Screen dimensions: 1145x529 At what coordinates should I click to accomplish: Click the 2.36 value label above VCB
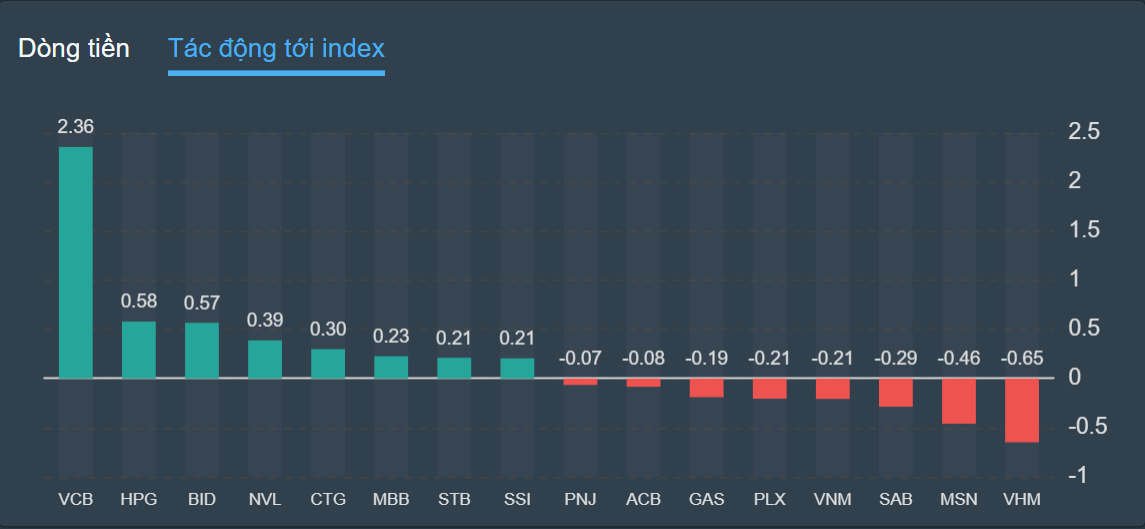point(76,127)
